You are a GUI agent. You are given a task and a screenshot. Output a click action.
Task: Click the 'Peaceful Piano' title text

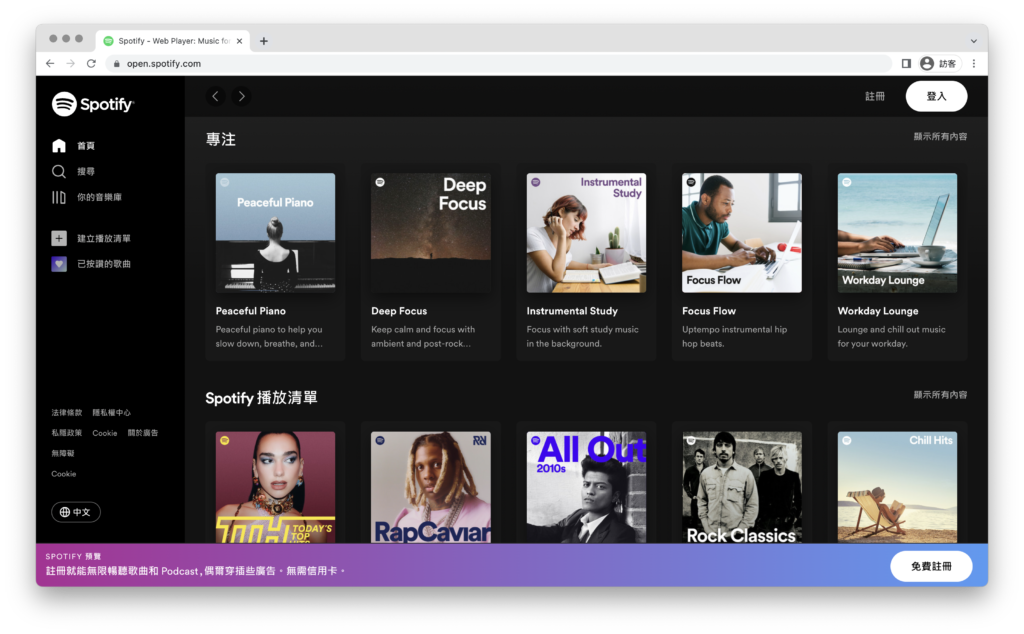tap(251, 311)
